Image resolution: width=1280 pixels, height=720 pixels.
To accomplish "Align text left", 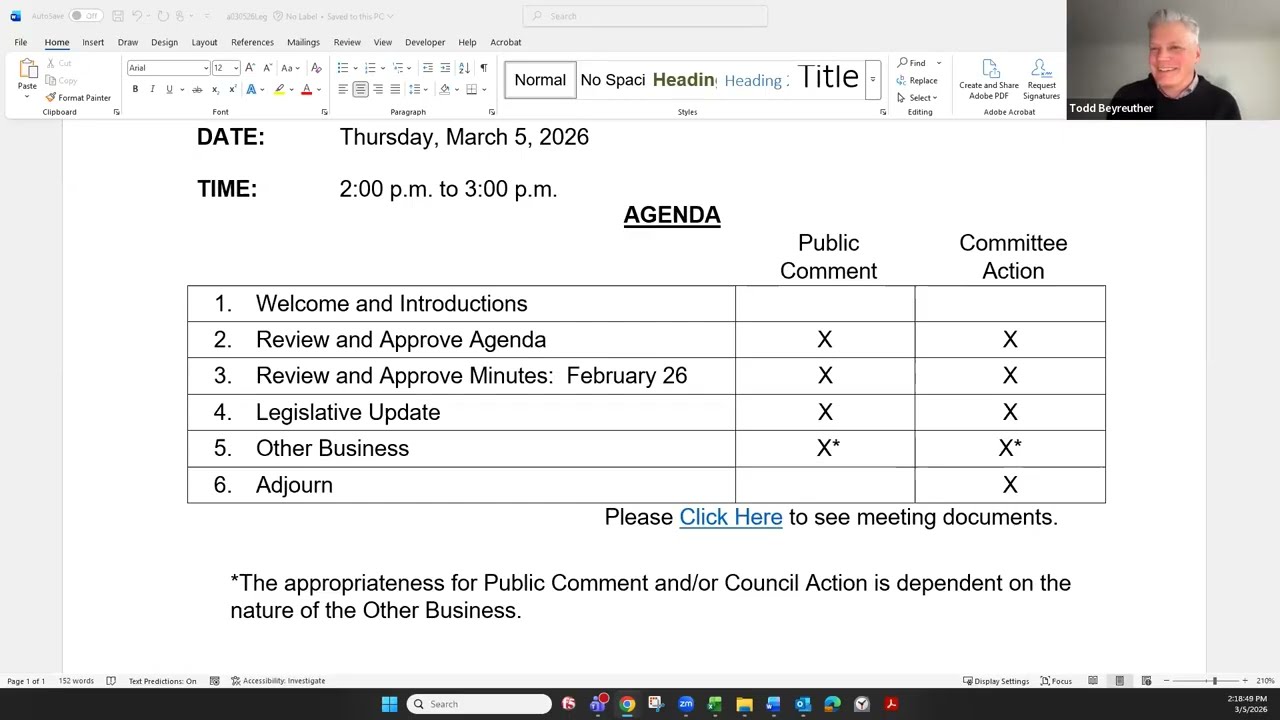I will [343, 89].
